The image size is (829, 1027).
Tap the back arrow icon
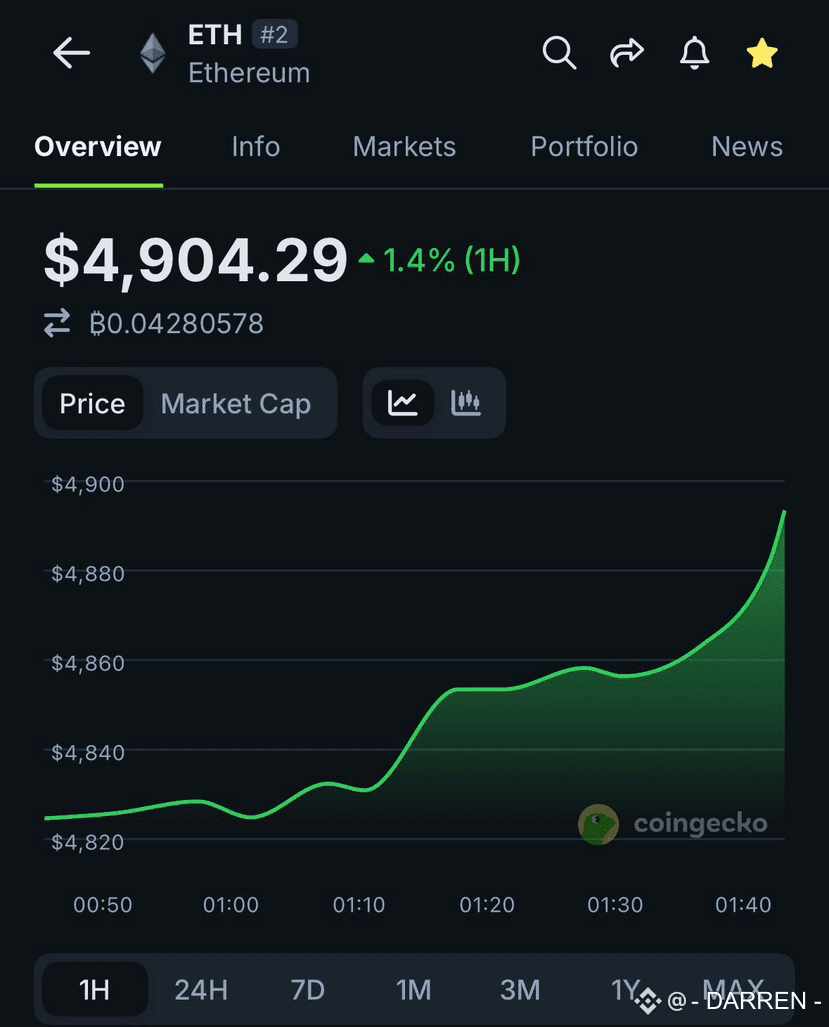click(71, 53)
